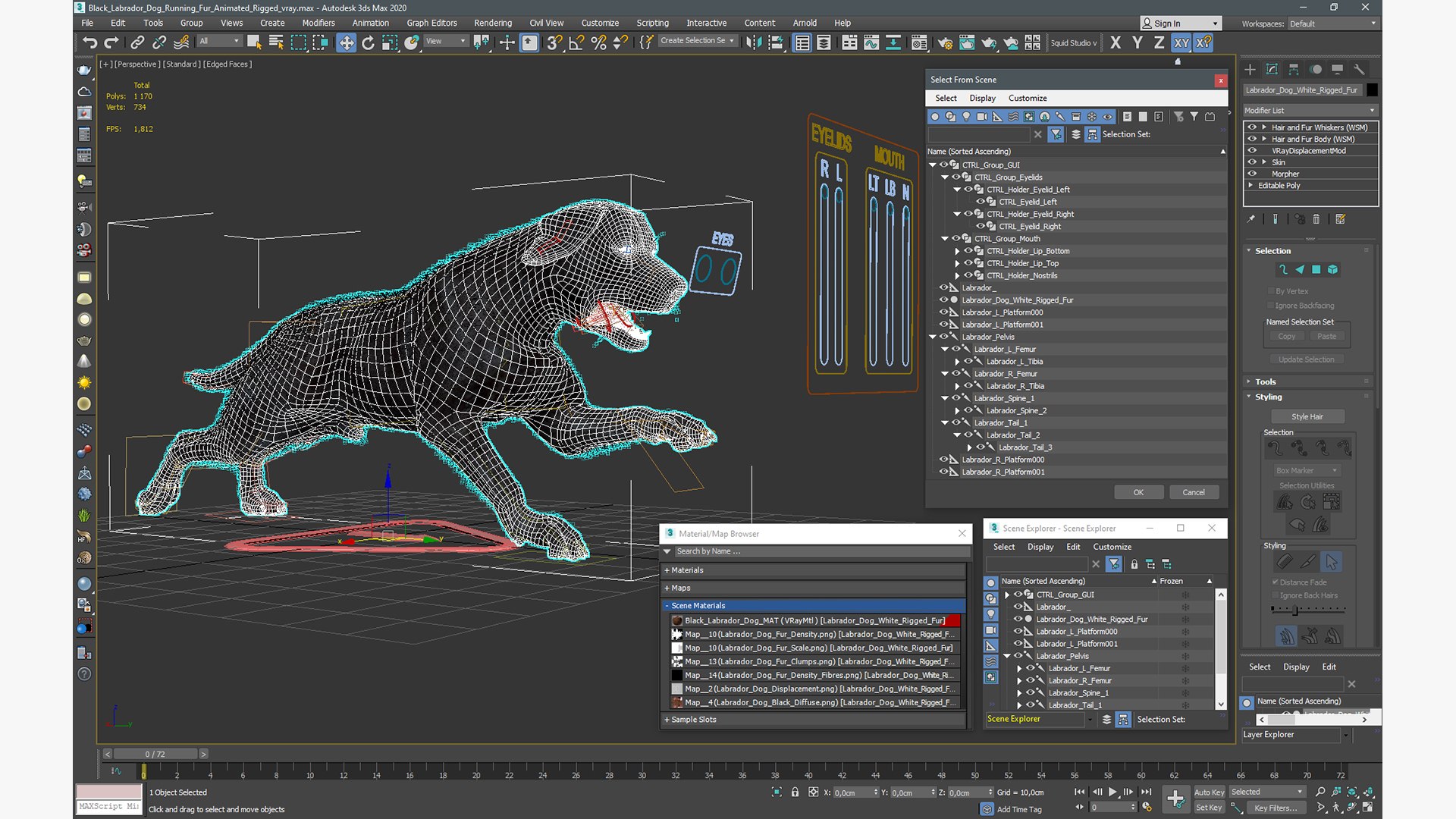Toggle the Selection Lock padlock icon

click(795, 792)
